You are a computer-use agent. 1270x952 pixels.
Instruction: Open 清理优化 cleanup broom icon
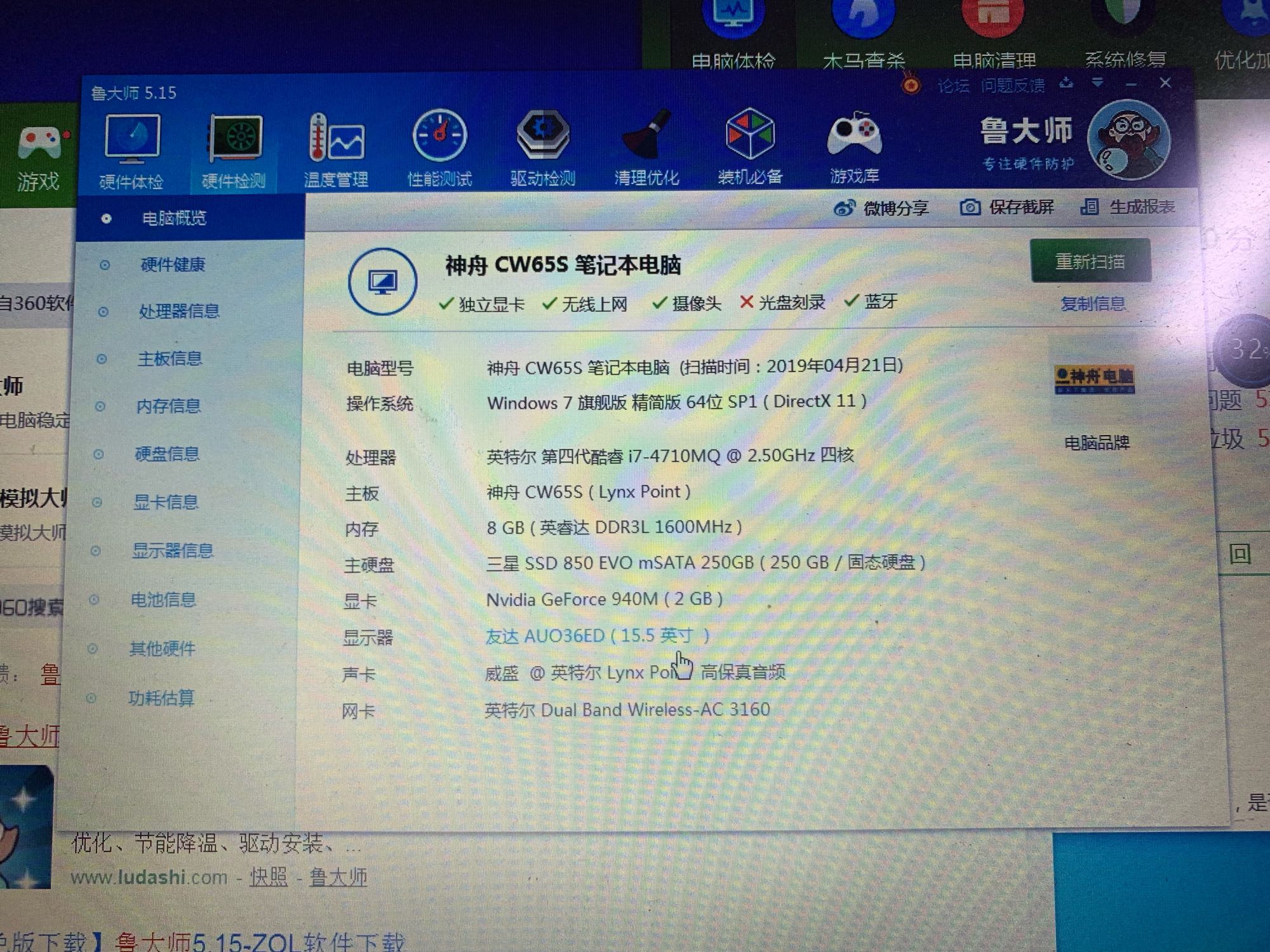646,136
